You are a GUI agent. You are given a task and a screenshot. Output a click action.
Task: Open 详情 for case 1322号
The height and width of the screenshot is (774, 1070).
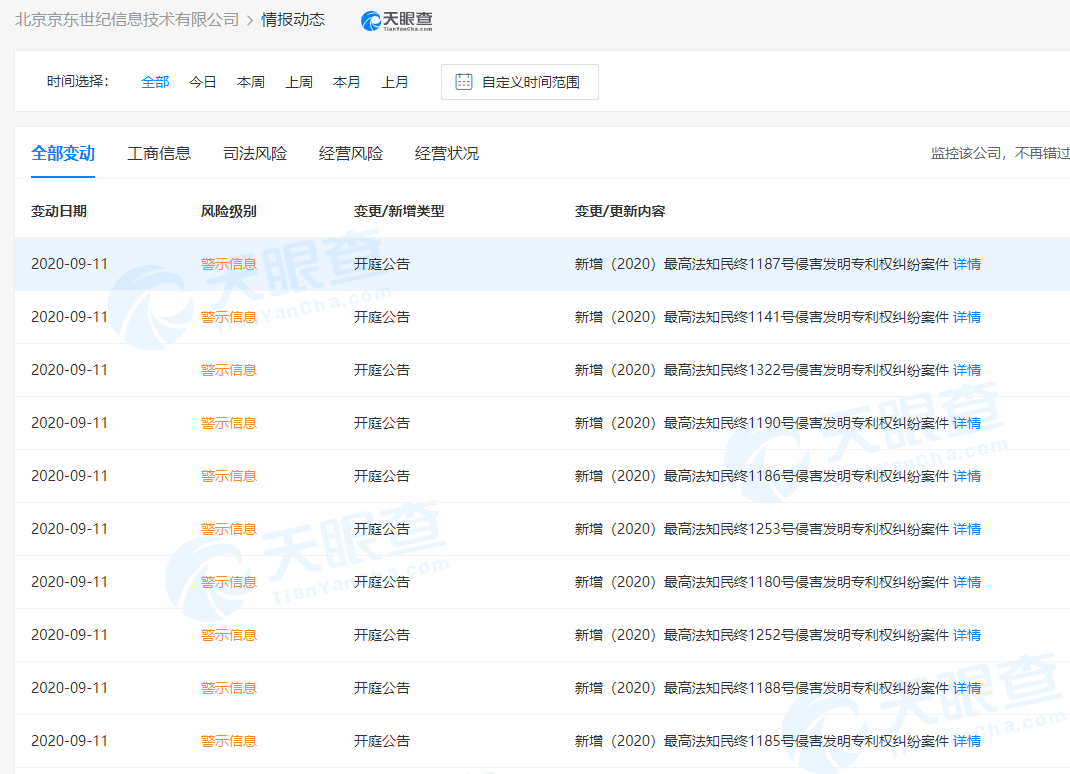[x=967, y=370]
